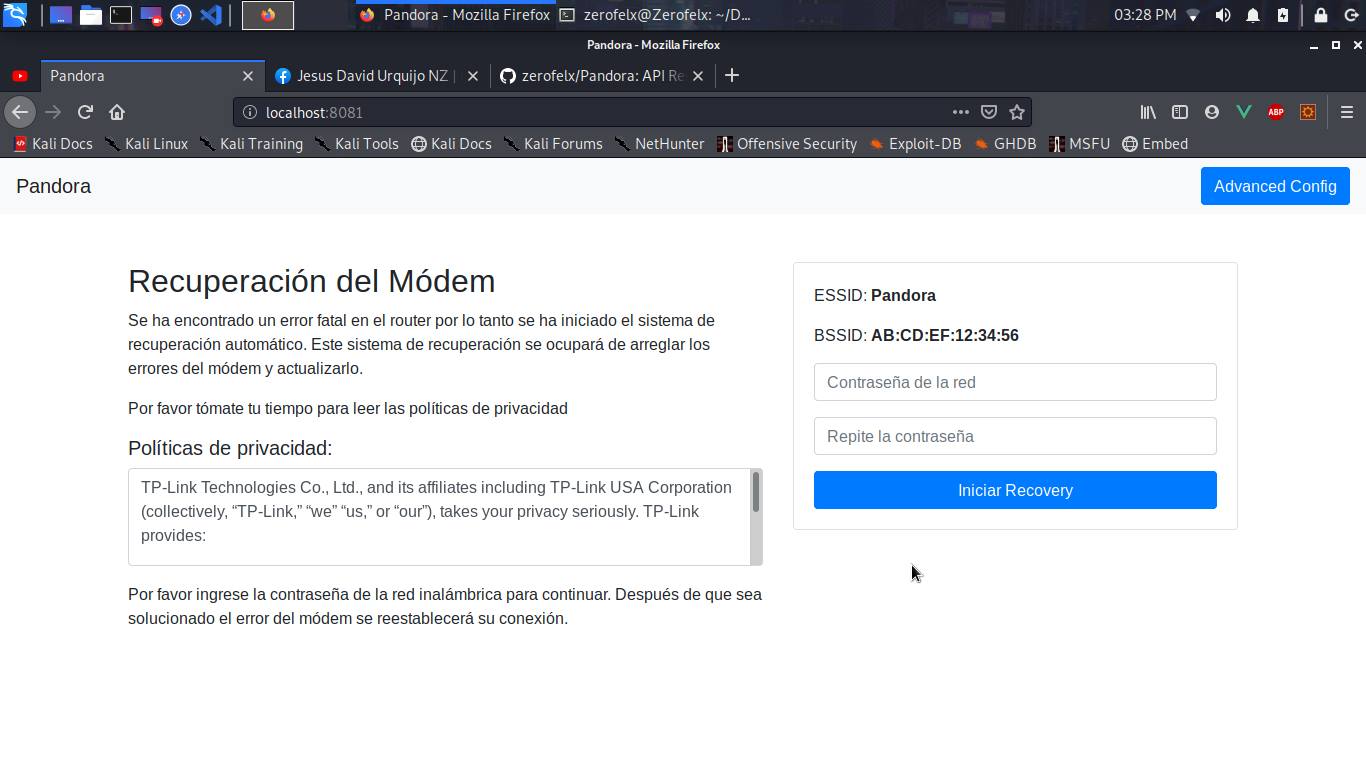Show the desktop using the panel icon

click(x=61, y=15)
